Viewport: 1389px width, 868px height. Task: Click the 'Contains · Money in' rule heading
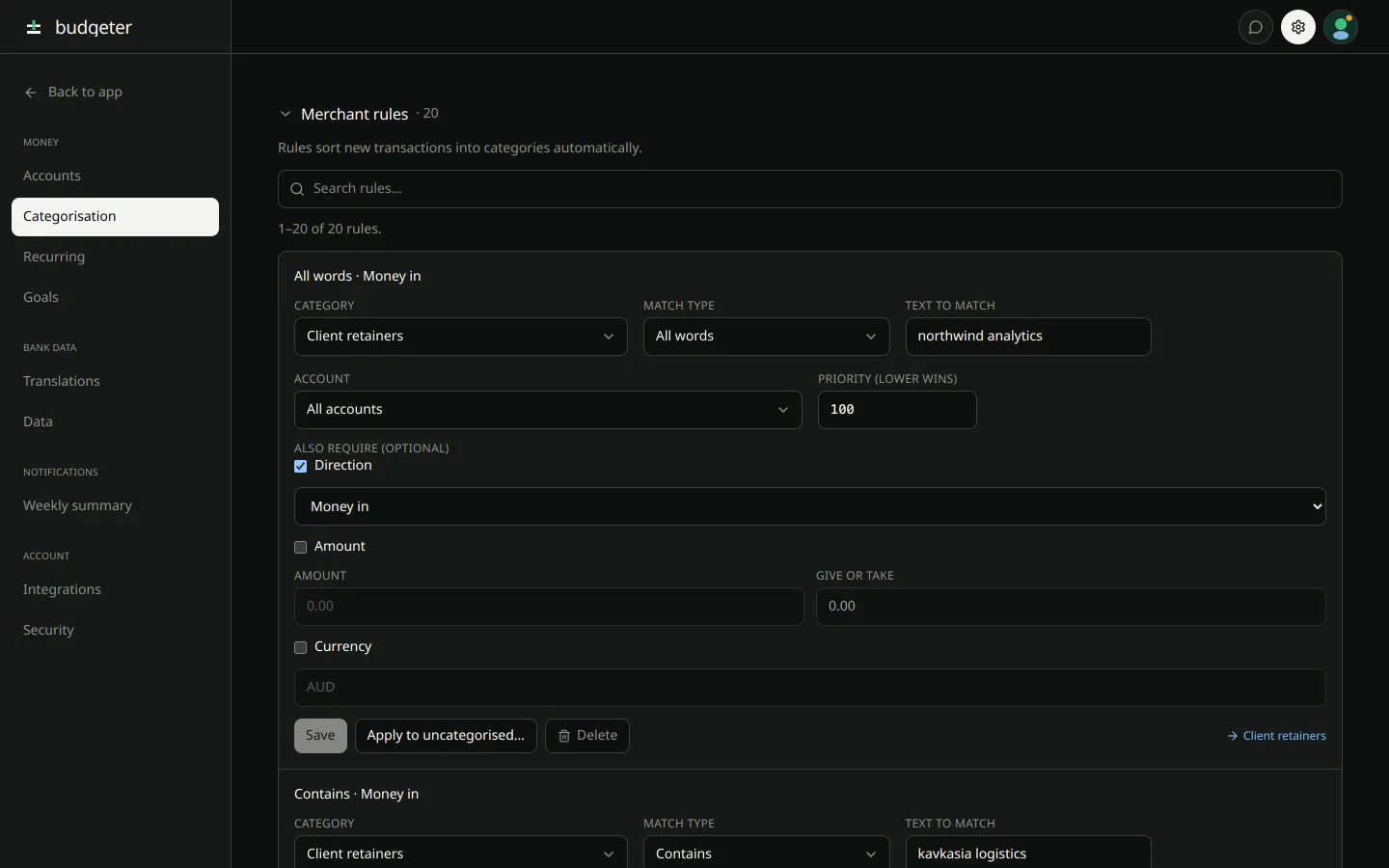tap(357, 795)
